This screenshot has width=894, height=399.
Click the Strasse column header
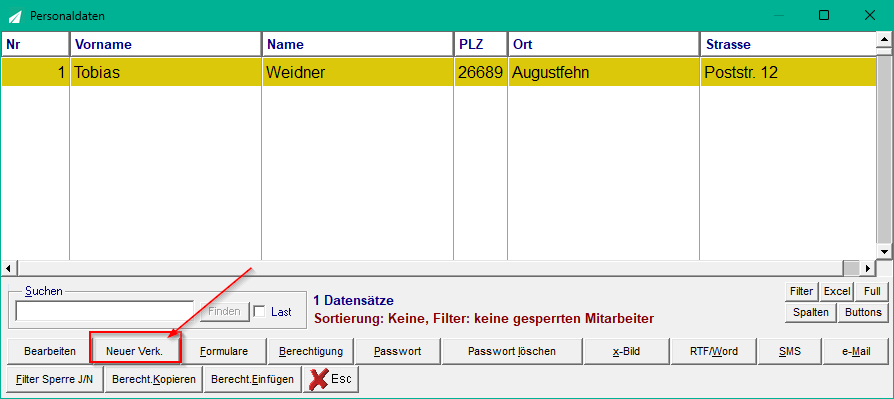788,44
